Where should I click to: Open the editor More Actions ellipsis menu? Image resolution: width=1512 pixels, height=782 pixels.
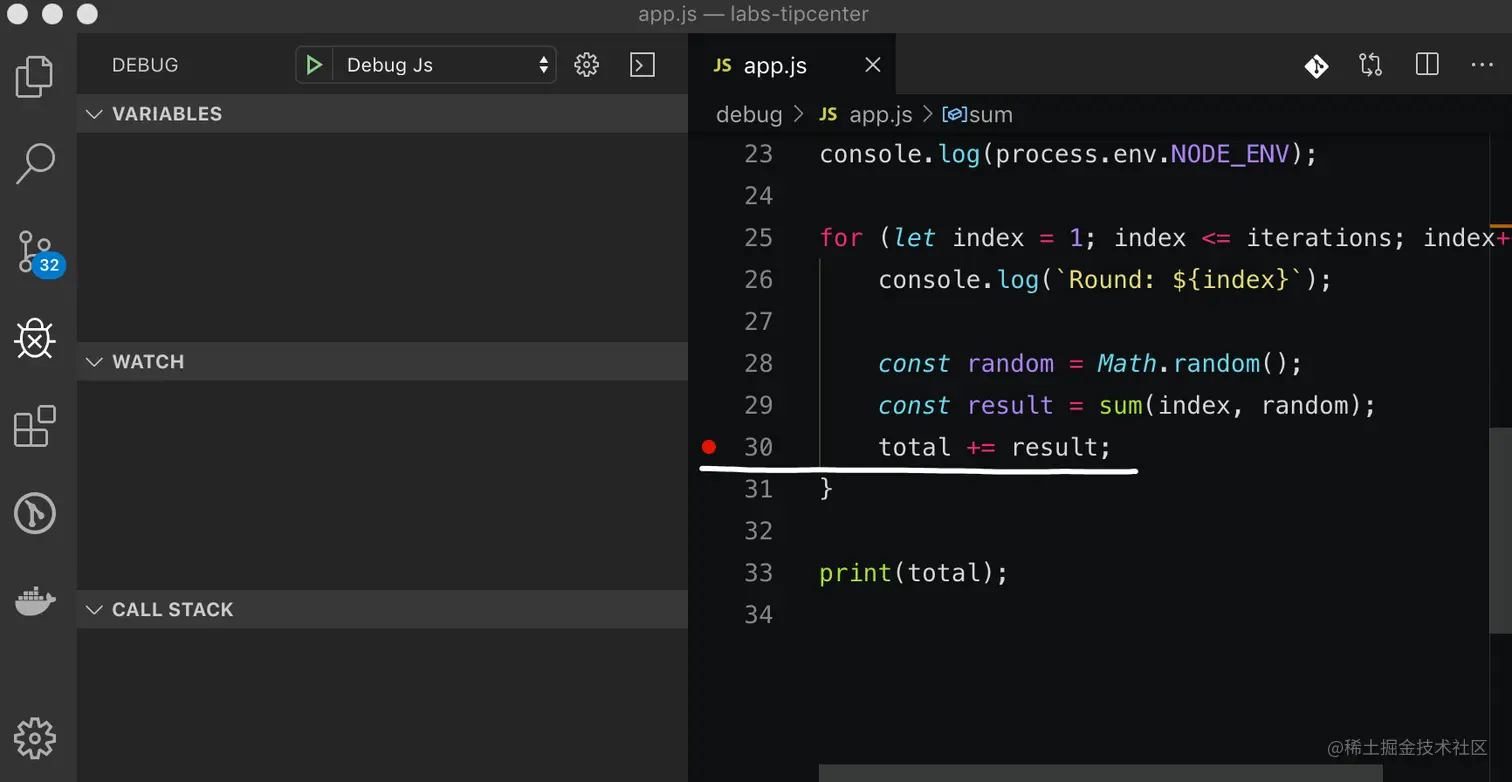tap(1482, 65)
